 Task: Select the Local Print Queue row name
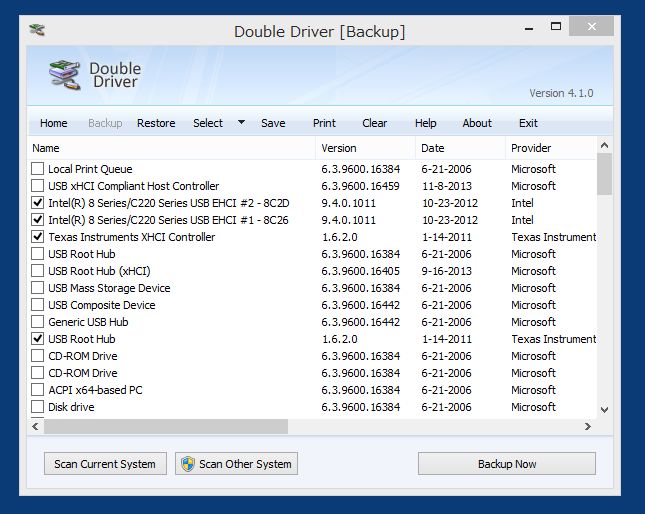pos(90,169)
